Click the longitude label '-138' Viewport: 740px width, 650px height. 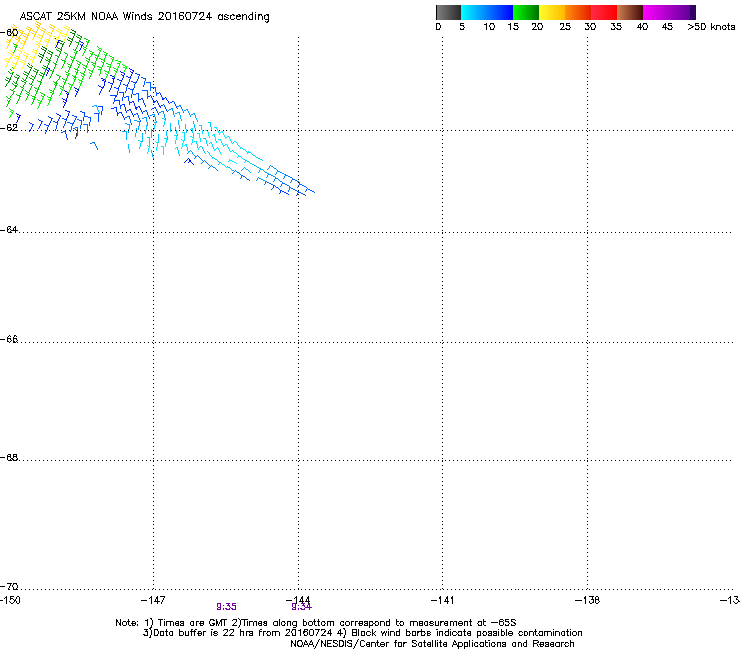[587, 600]
